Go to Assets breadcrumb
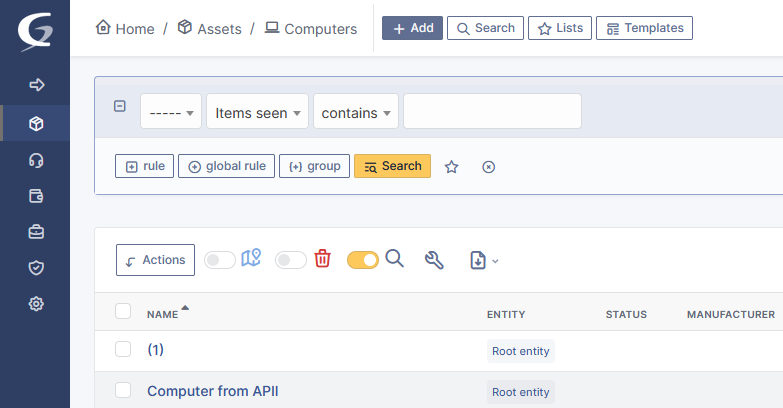The image size is (783, 408). [x=210, y=28]
